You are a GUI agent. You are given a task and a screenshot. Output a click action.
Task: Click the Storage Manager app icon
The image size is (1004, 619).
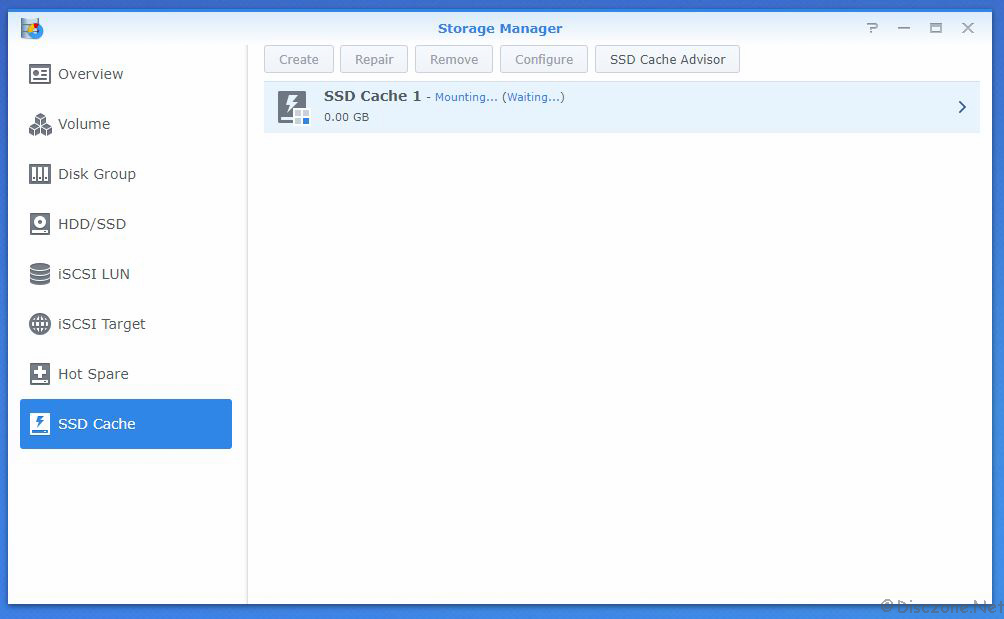click(31, 29)
